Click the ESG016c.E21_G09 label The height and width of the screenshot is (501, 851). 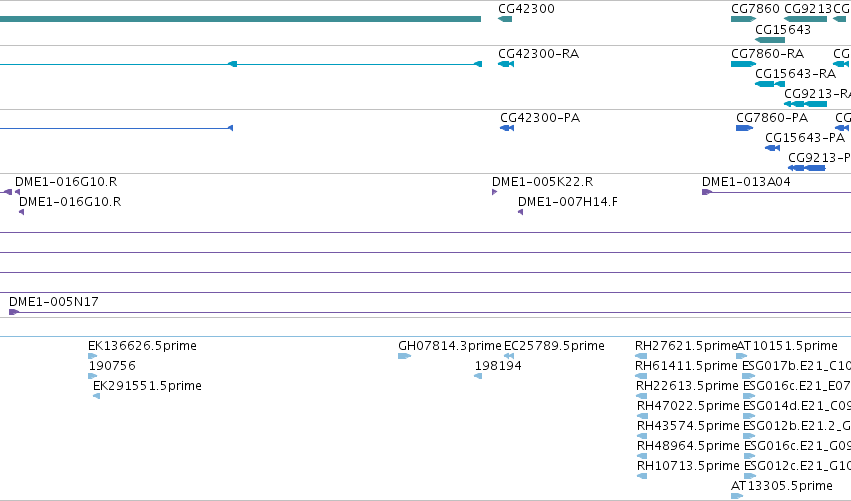point(797,446)
